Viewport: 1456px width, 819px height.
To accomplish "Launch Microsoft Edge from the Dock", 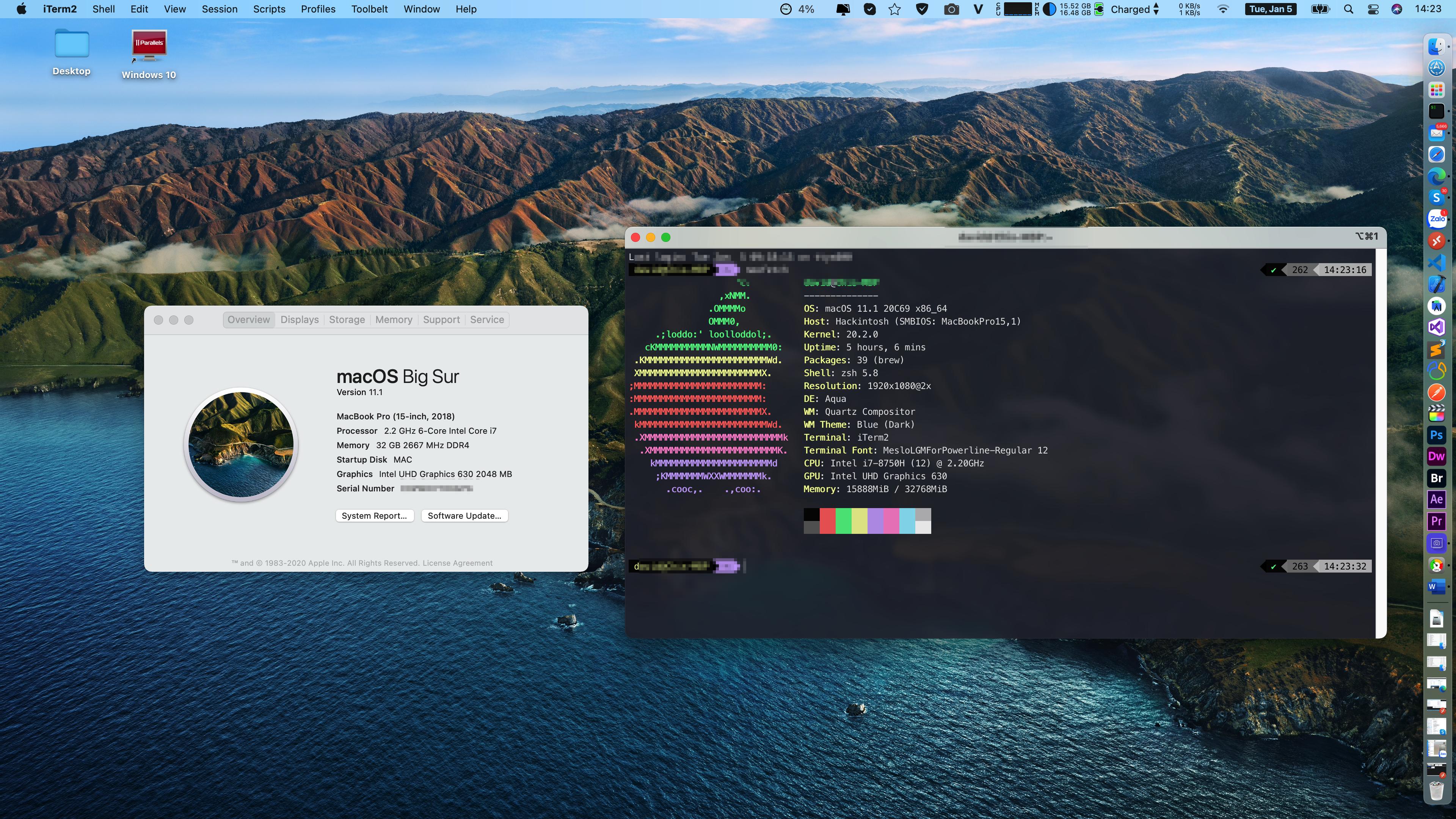I will (1436, 176).
